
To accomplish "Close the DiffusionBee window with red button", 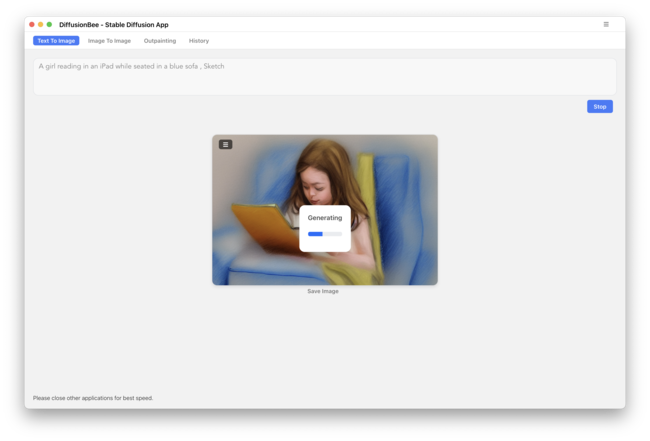I will [x=32, y=24].
